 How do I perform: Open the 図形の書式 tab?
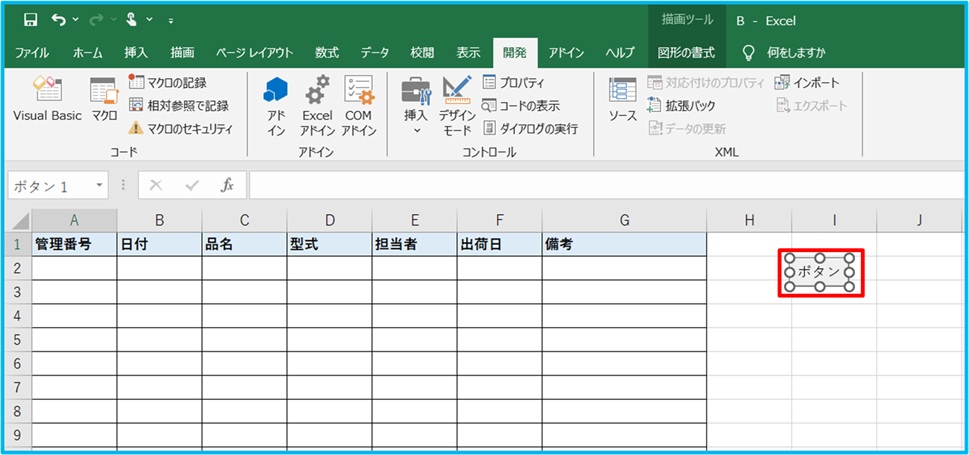[x=686, y=53]
